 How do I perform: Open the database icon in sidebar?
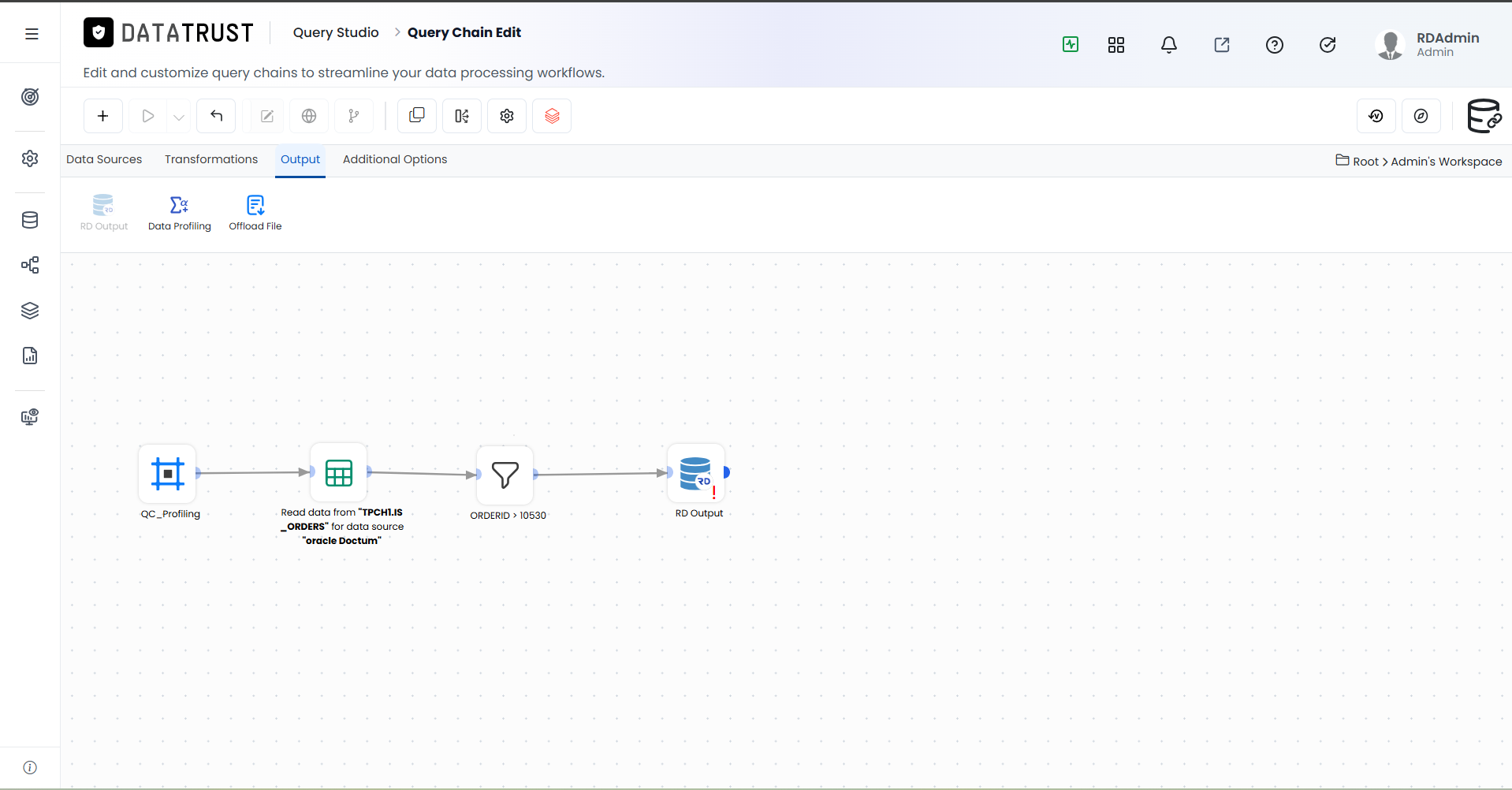(x=30, y=220)
